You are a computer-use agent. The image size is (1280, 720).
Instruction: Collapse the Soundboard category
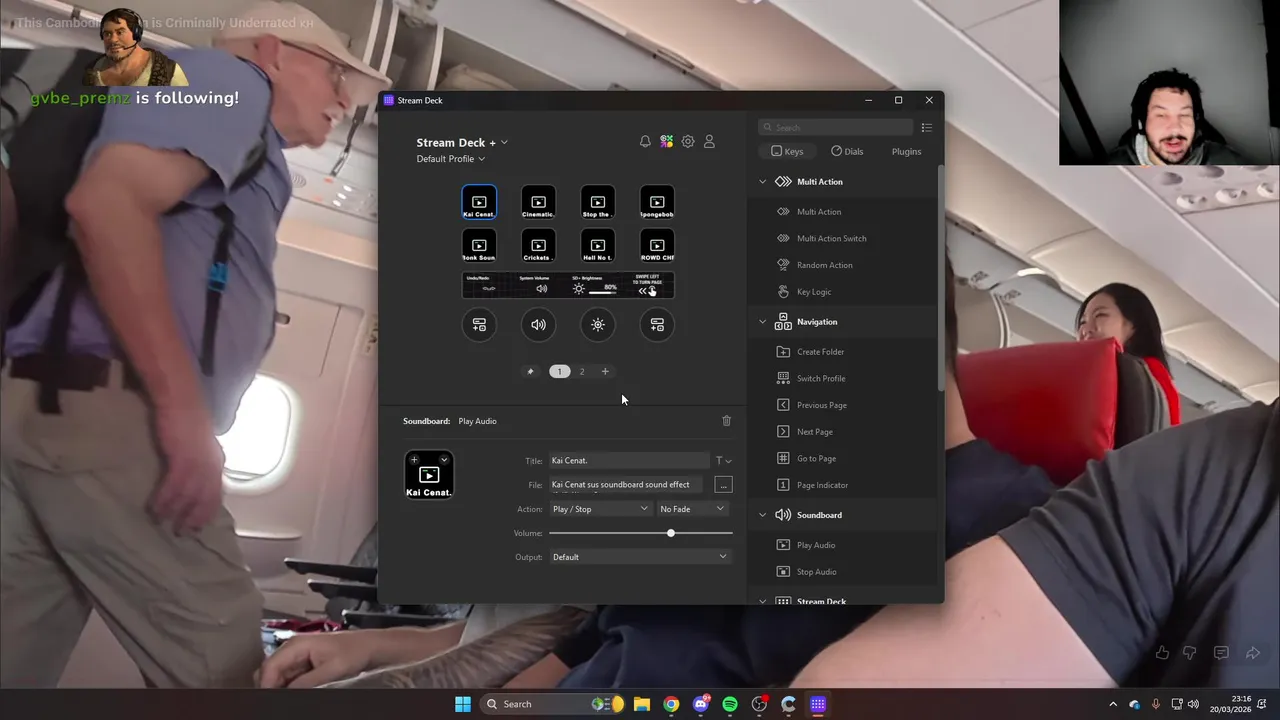pyautogui.click(x=763, y=515)
